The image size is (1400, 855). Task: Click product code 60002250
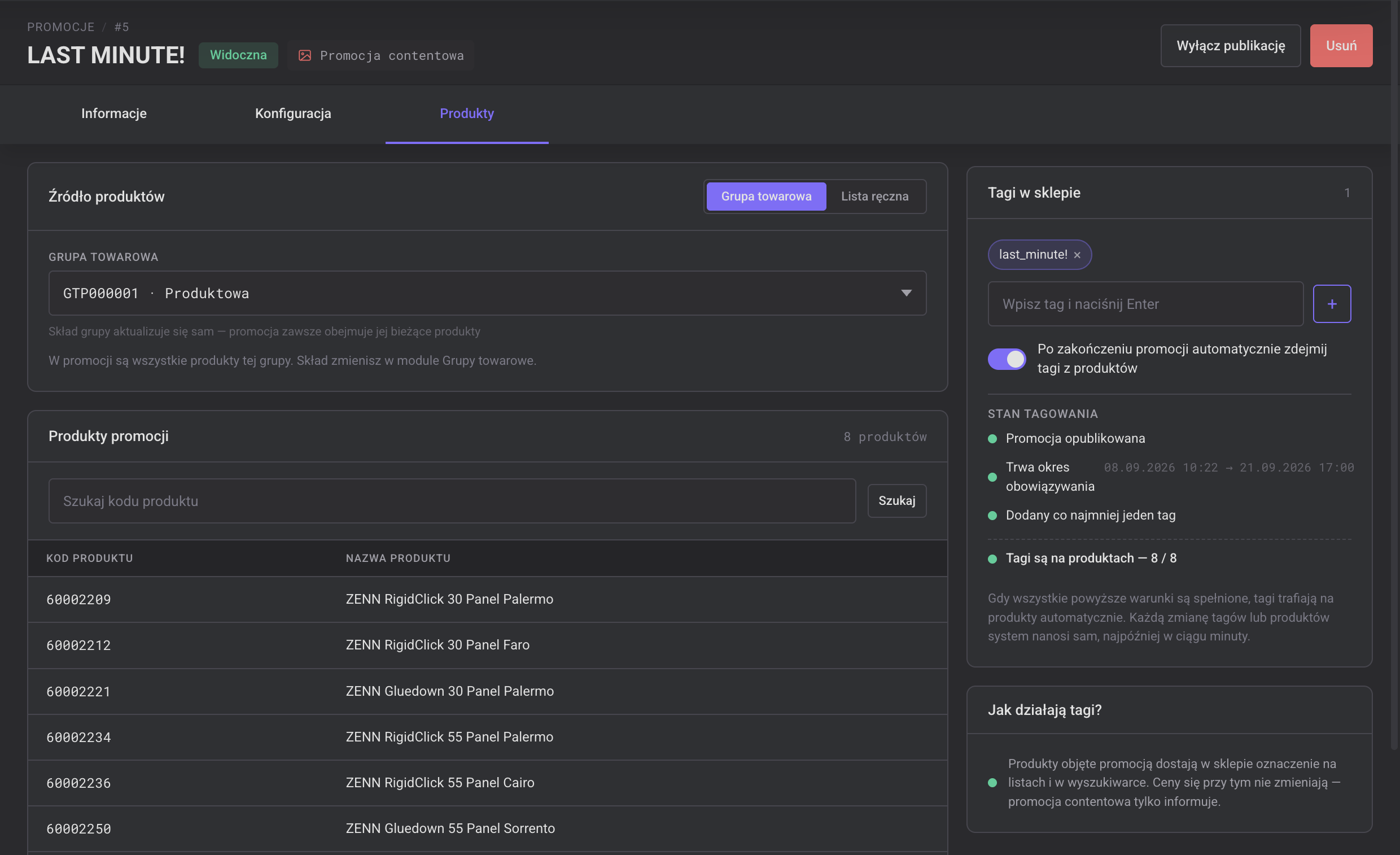click(78, 829)
